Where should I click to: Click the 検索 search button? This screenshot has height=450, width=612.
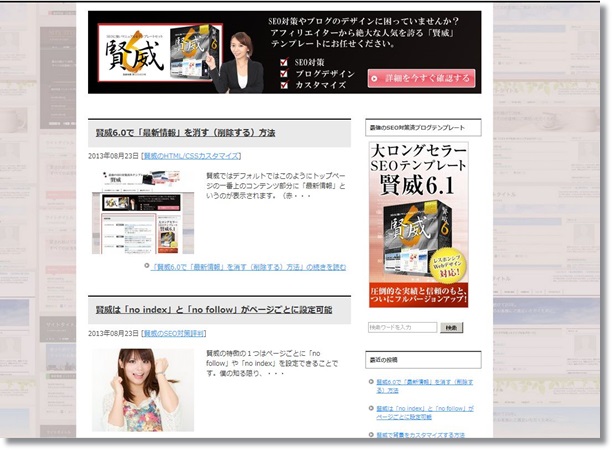(452, 328)
